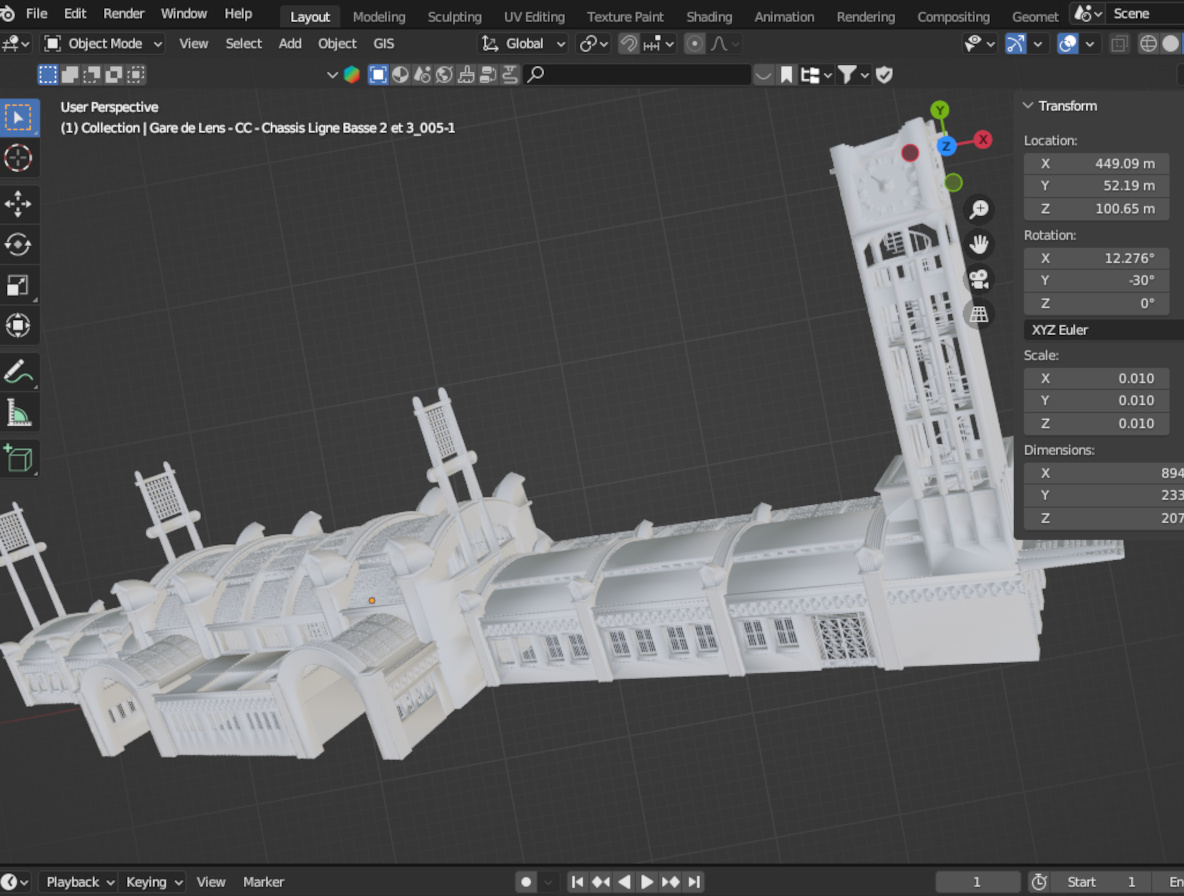Click the globe asset type icon

click(x=444, y=75)
